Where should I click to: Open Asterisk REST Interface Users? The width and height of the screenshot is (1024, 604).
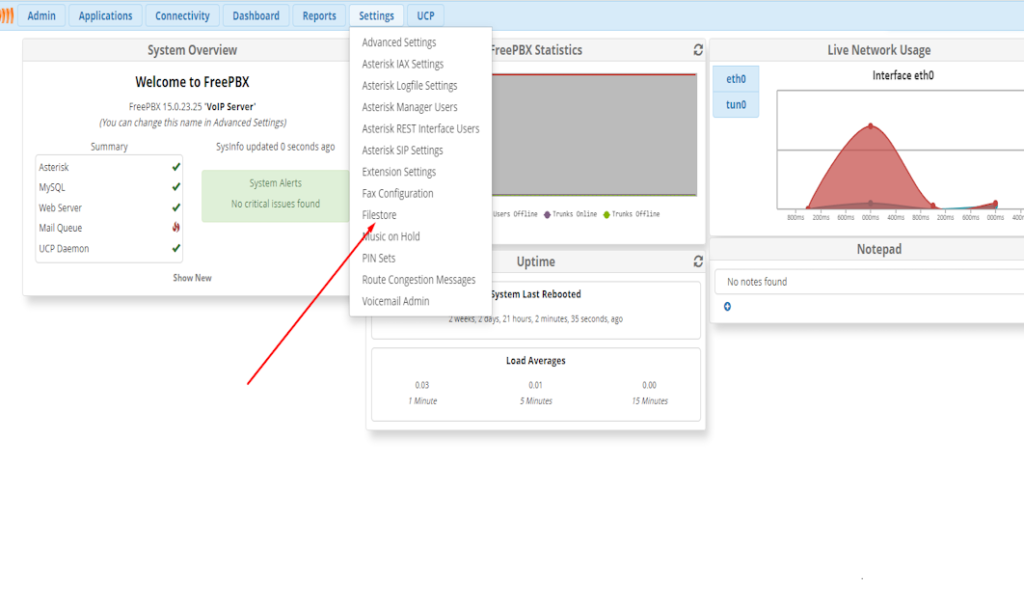click(x=421, y=129)
